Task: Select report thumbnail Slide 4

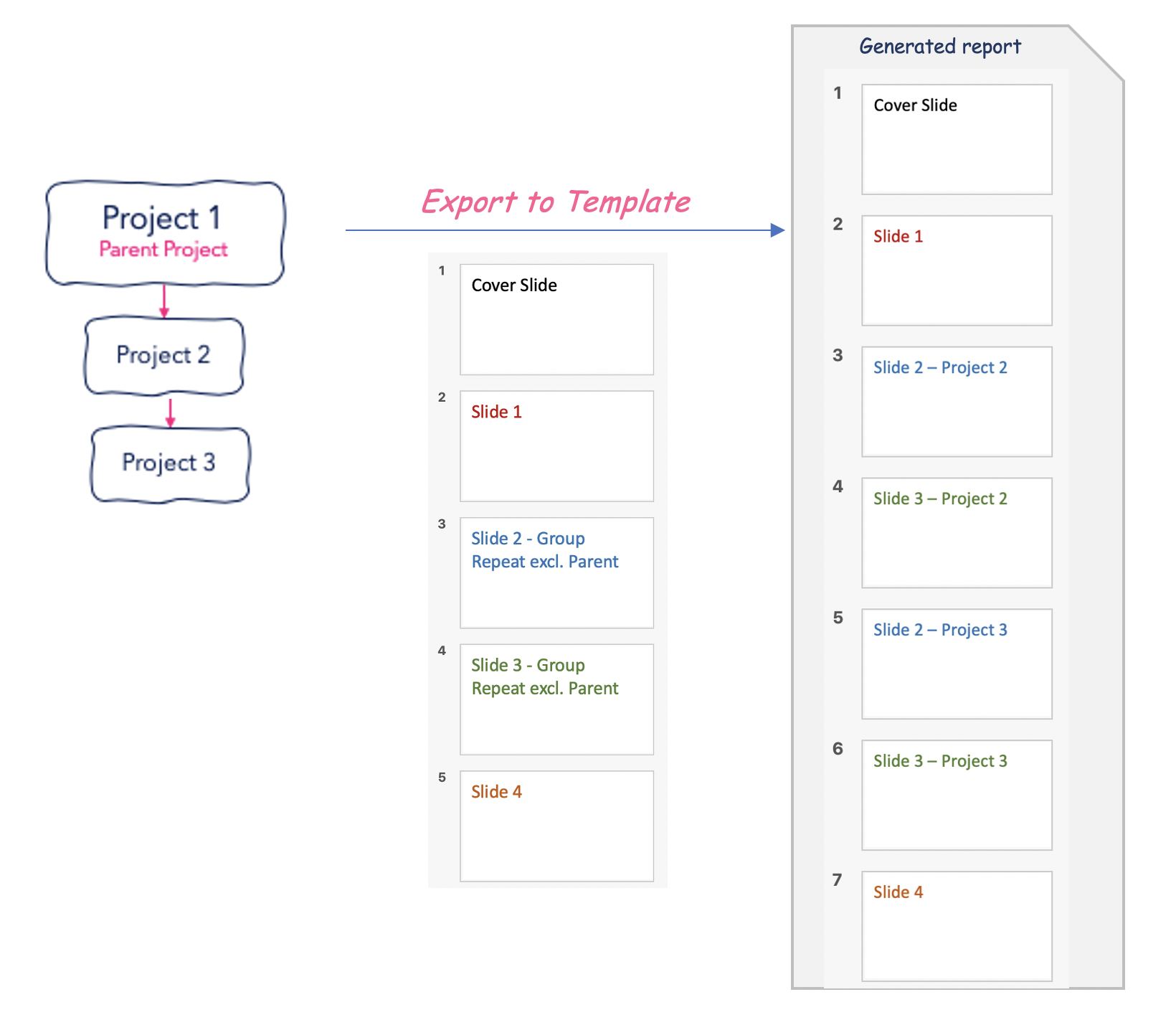Action: (957, 927)
